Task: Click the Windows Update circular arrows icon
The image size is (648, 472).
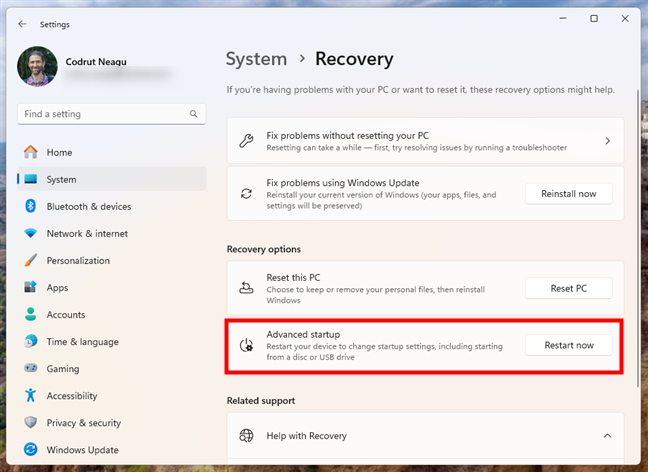Action: click(x=31, y=449)
